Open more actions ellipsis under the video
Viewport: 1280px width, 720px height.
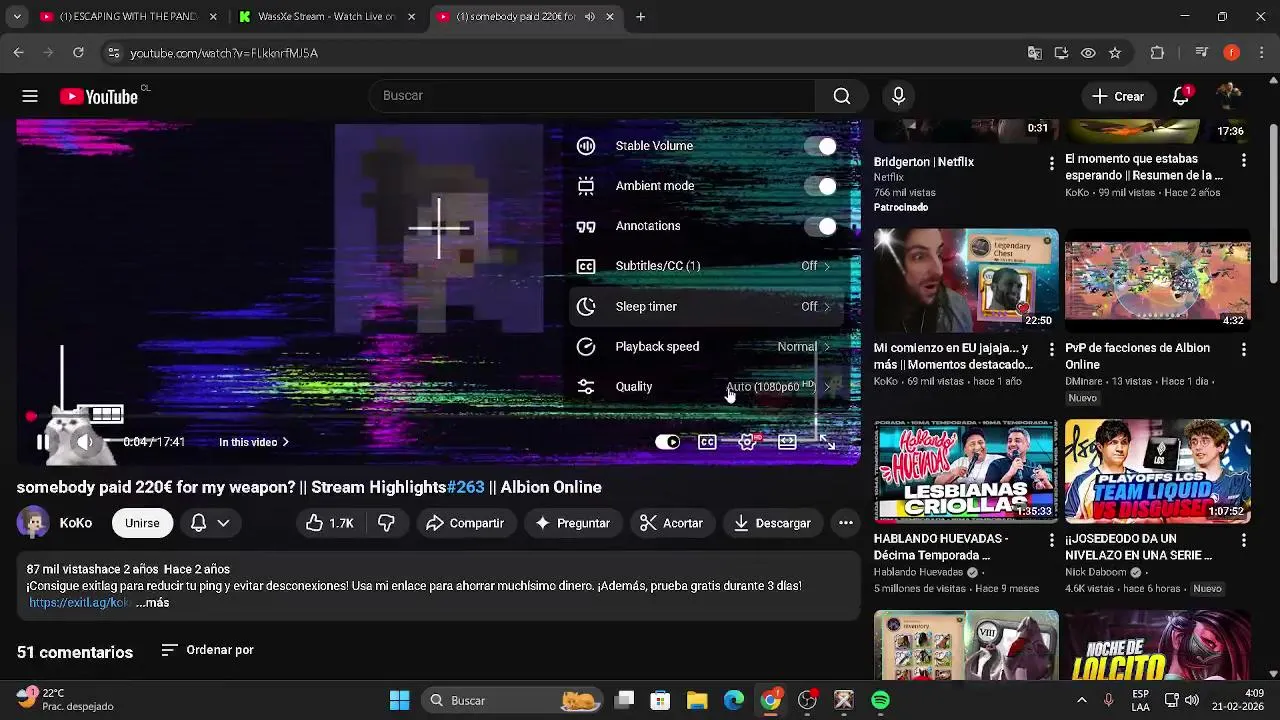coord(845,523)
